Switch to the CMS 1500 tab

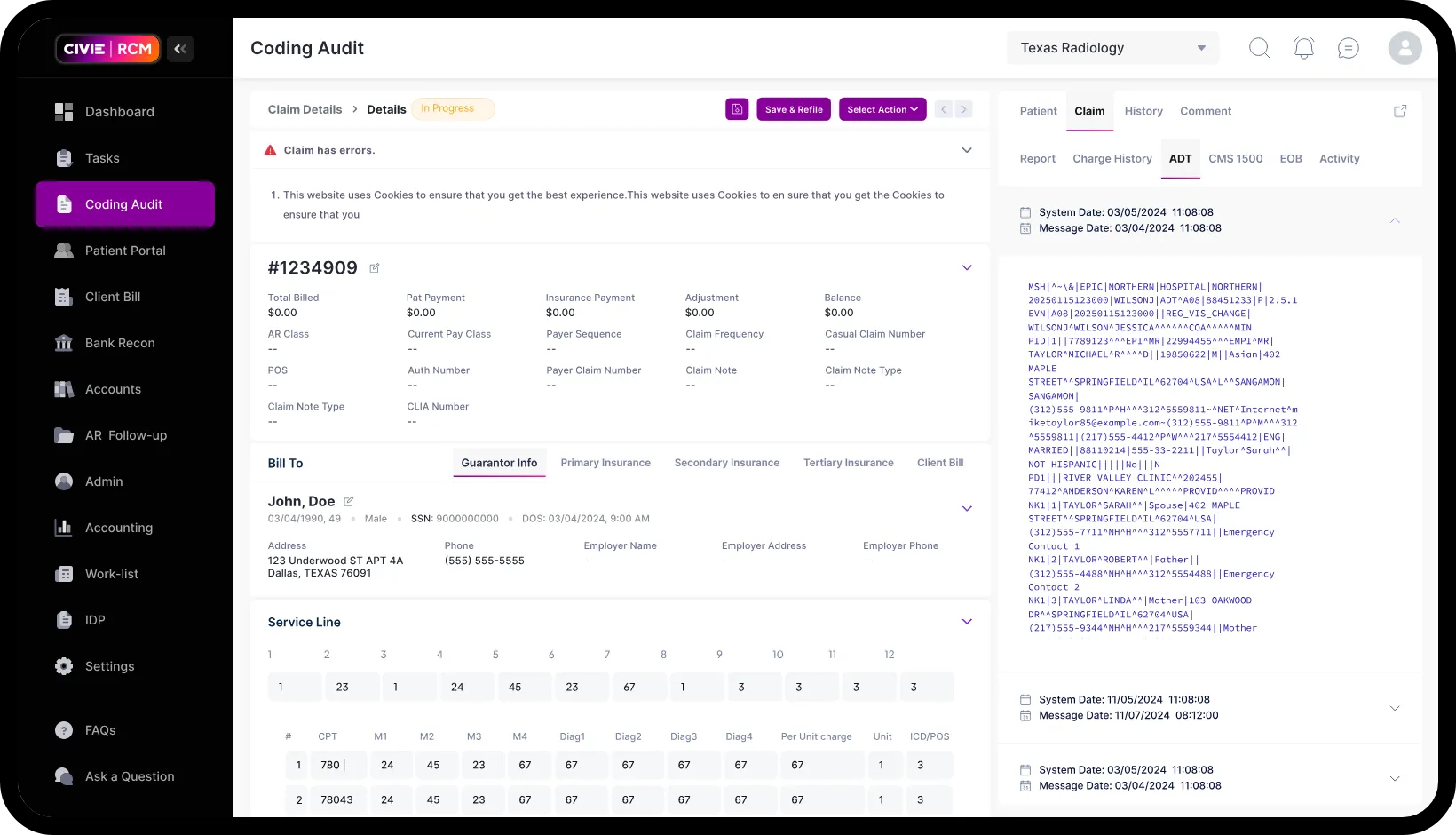[x=1235, y=159]
